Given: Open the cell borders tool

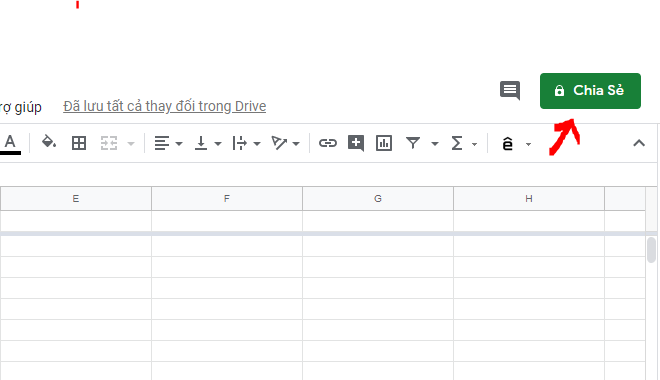Looking at the screenshot, I should coord(79,143).
